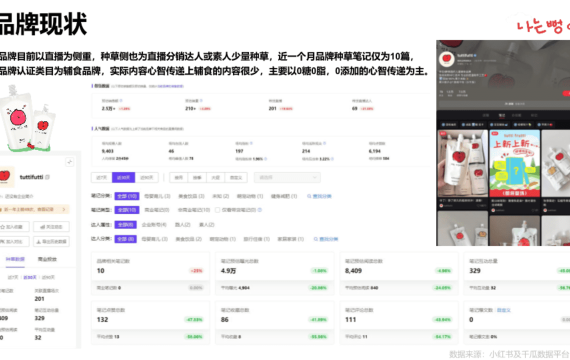Open the 请选择 dropdown box

287,177
